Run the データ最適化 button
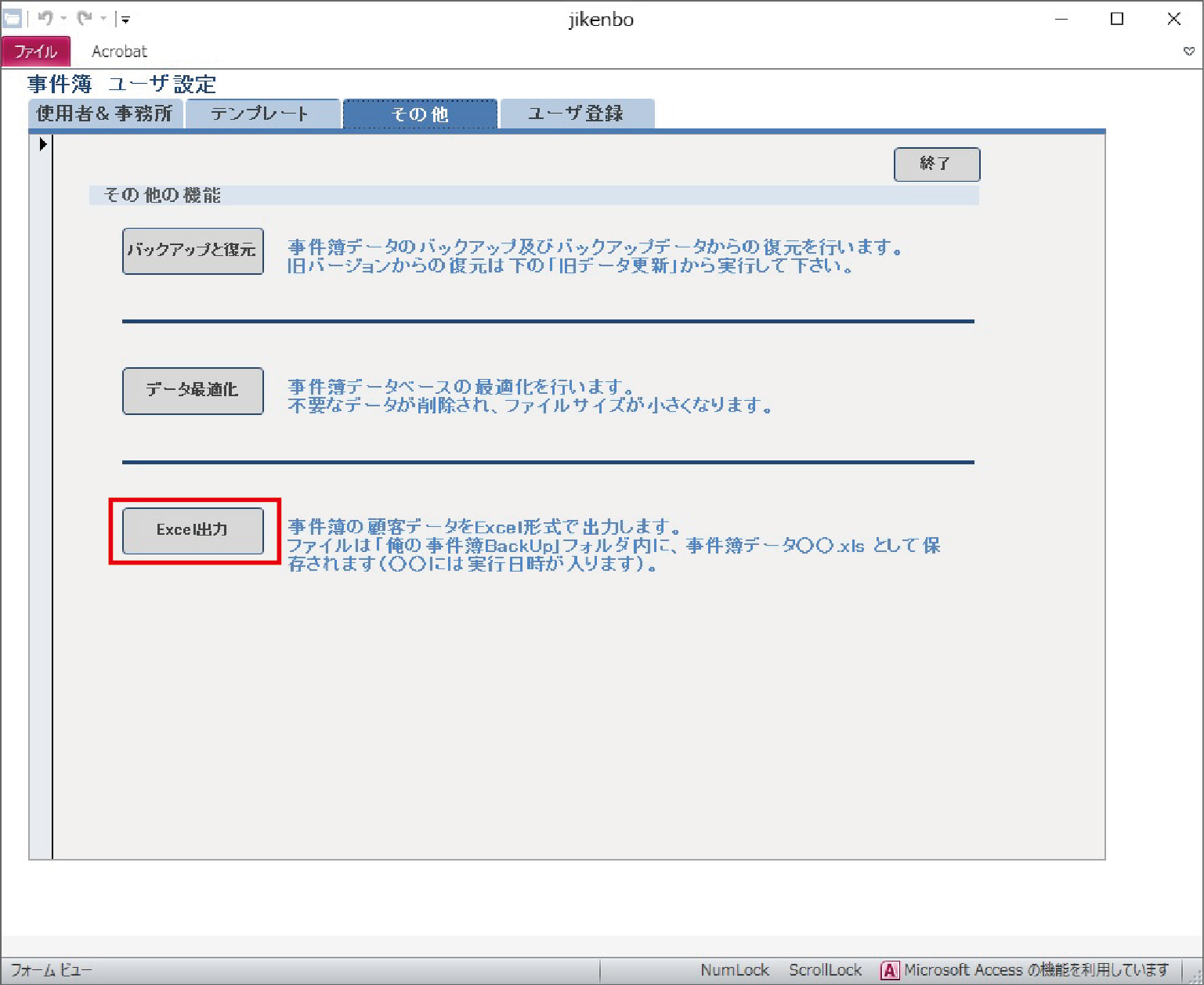1204x985 pixels. (193, 390)
